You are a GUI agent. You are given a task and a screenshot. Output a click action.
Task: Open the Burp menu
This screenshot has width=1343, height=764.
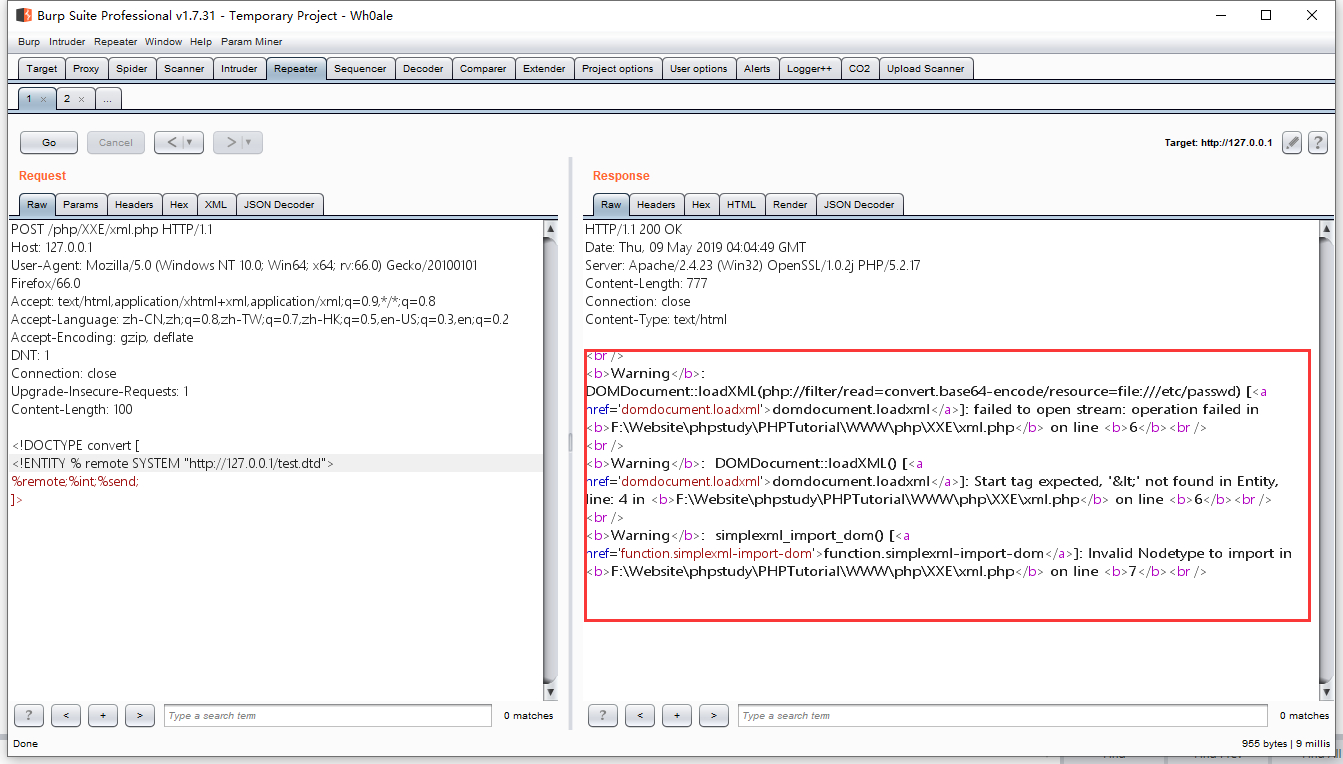29,42
